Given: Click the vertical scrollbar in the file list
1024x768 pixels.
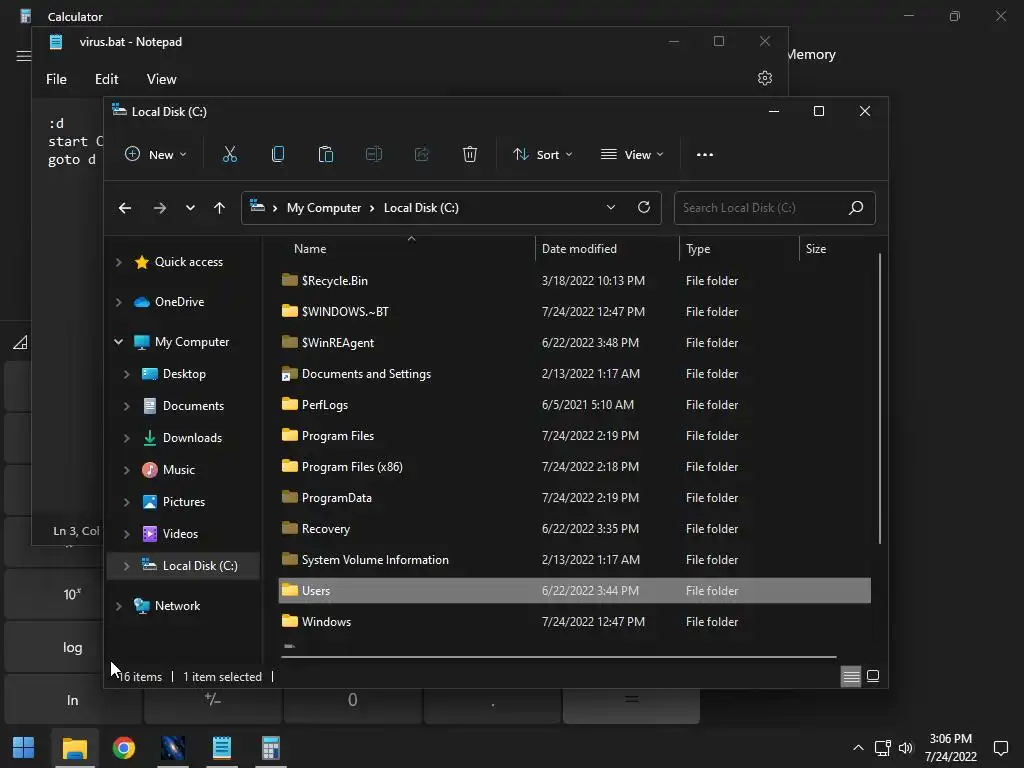Looking at the screenshot, I should (x=880, y=398).
